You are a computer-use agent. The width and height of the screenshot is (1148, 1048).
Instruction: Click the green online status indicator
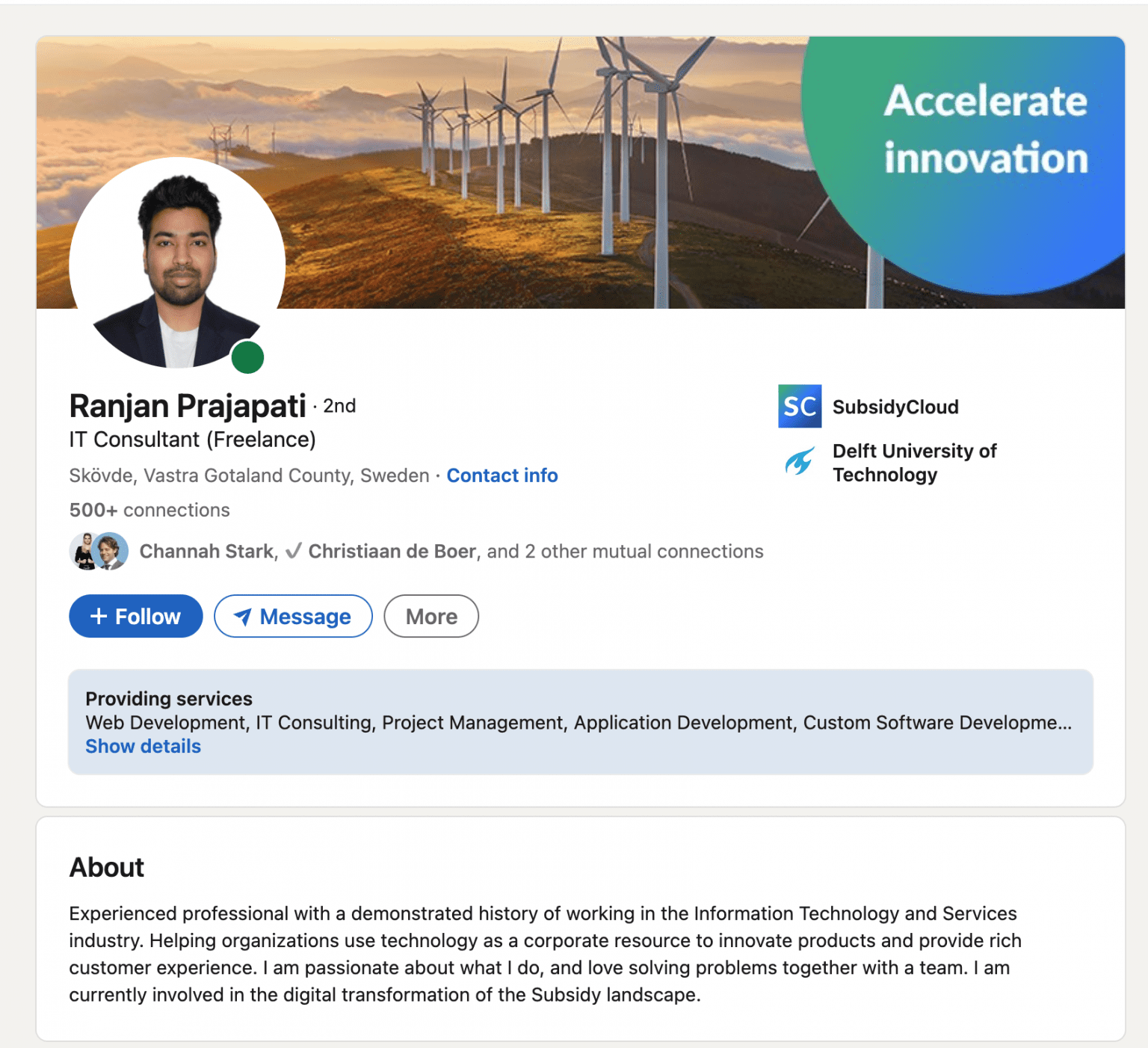tap(247, 357)
